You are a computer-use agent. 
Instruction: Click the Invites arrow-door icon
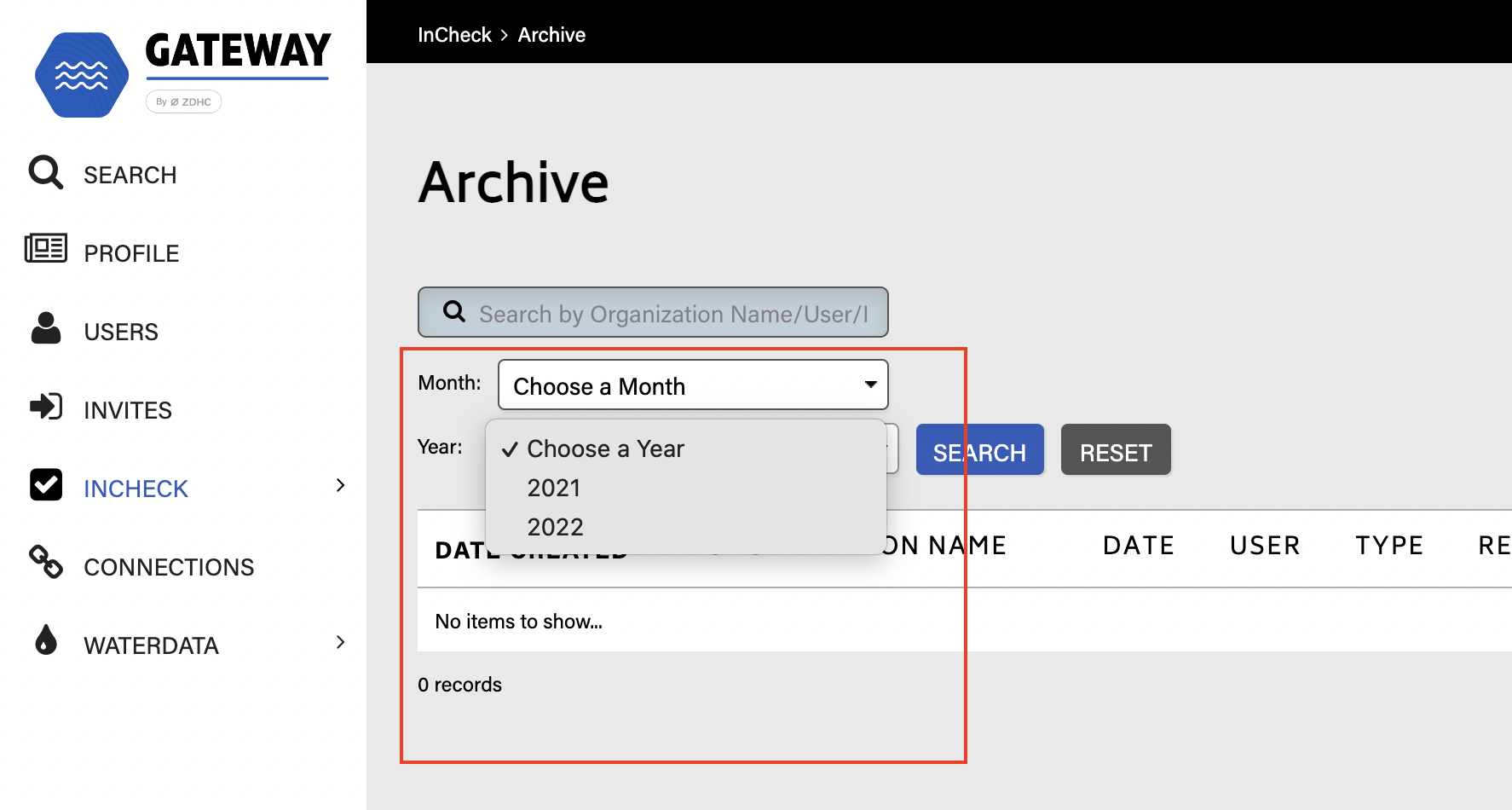click(46, 407)
